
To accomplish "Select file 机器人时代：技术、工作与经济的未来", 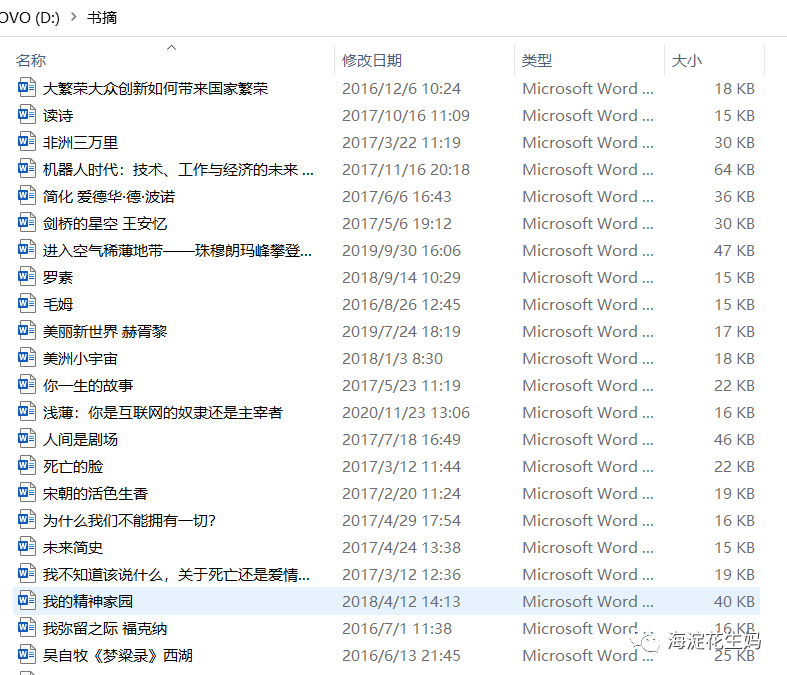I will [x=178, y=170].
